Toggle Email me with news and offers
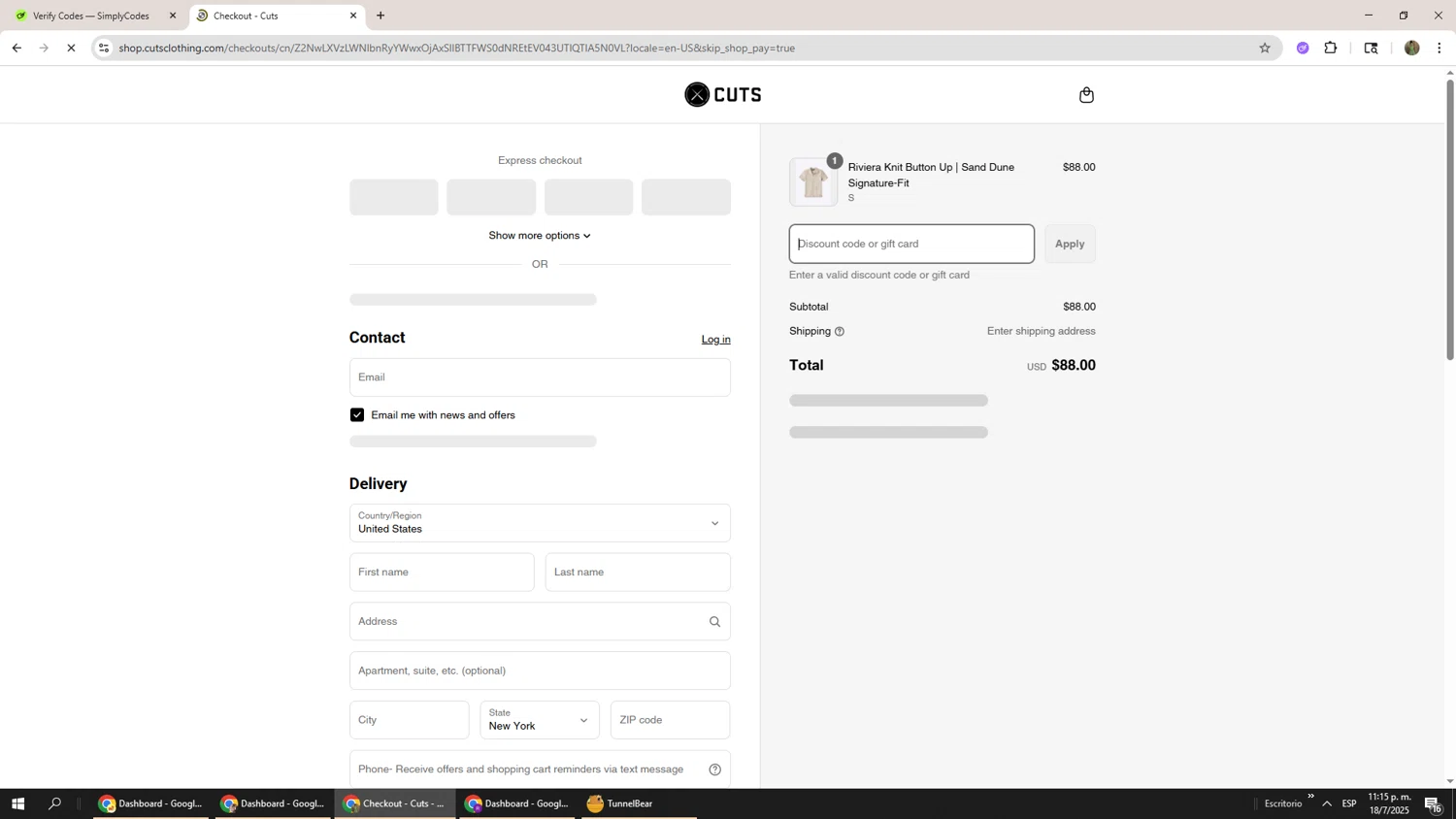1456x819 pixels. (357, 415)
